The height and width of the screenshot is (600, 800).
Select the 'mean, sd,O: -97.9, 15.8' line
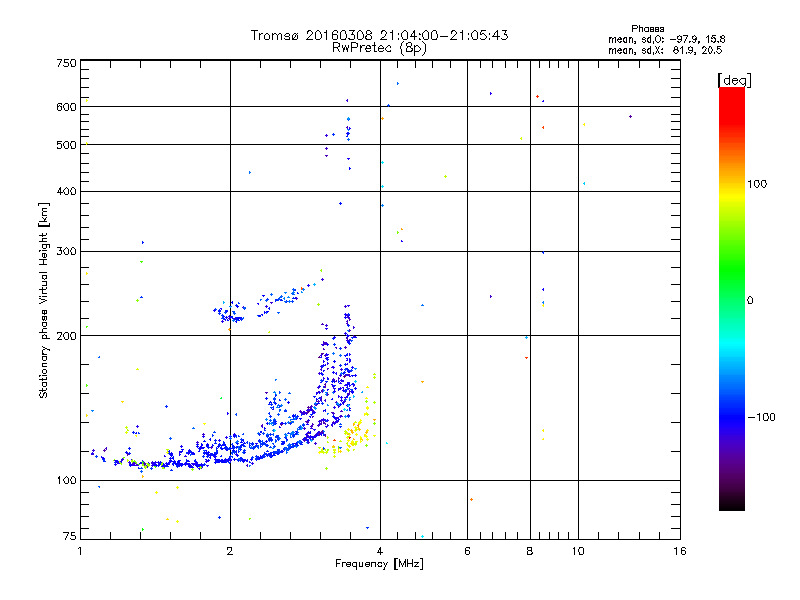coord(666,39)
